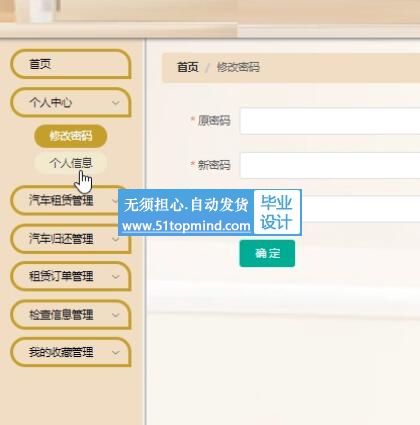
Task: Expand the 汽车归还管理 chevron
Action: coord(115,239)
